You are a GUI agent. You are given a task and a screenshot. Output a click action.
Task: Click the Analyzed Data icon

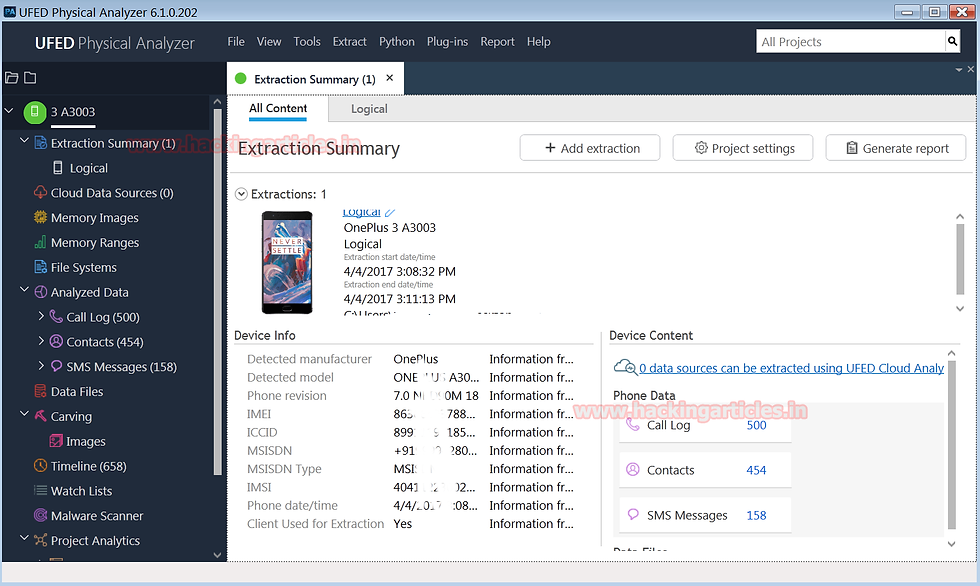click(41, 292)
